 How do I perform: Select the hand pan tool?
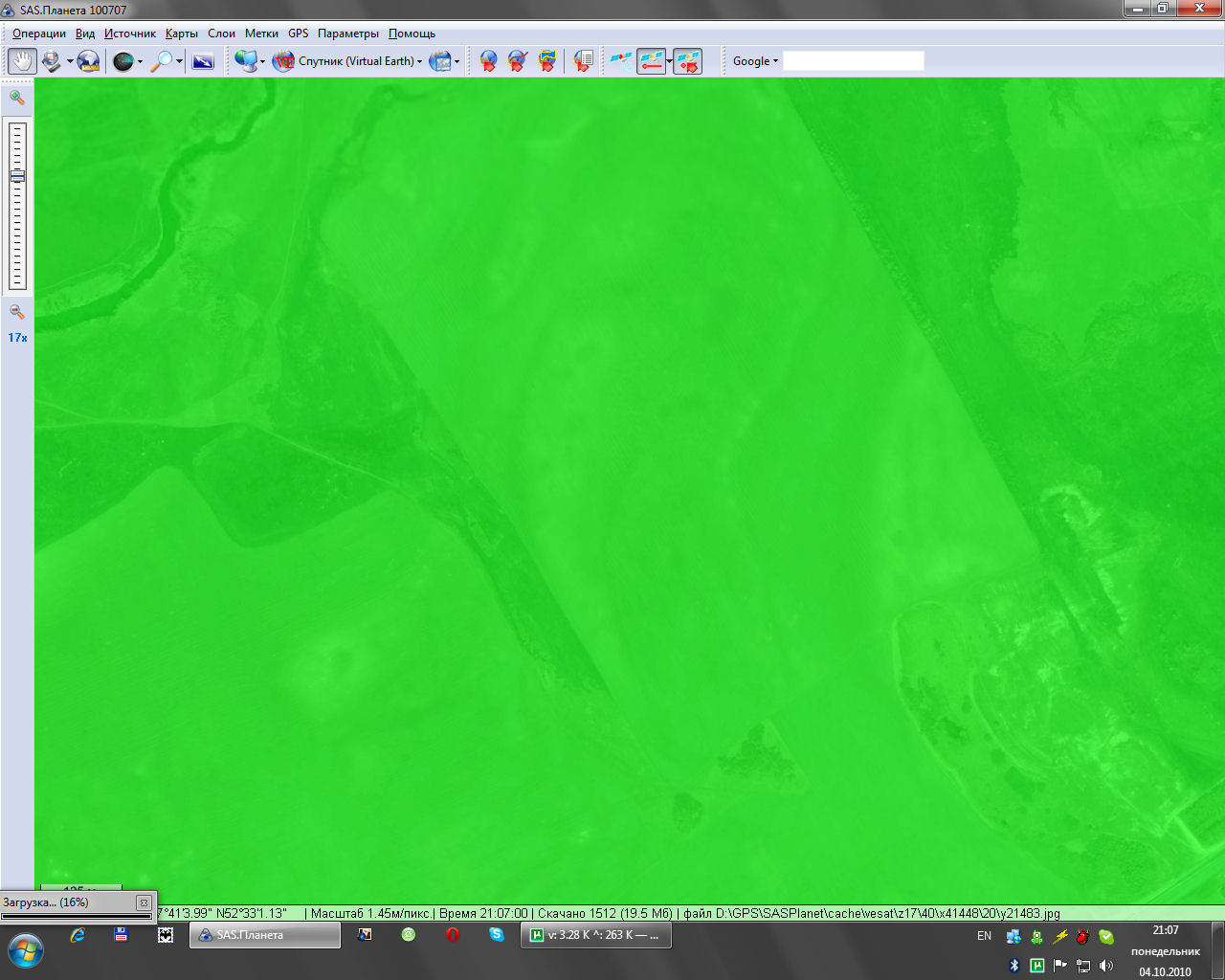(x=22, y=61)
